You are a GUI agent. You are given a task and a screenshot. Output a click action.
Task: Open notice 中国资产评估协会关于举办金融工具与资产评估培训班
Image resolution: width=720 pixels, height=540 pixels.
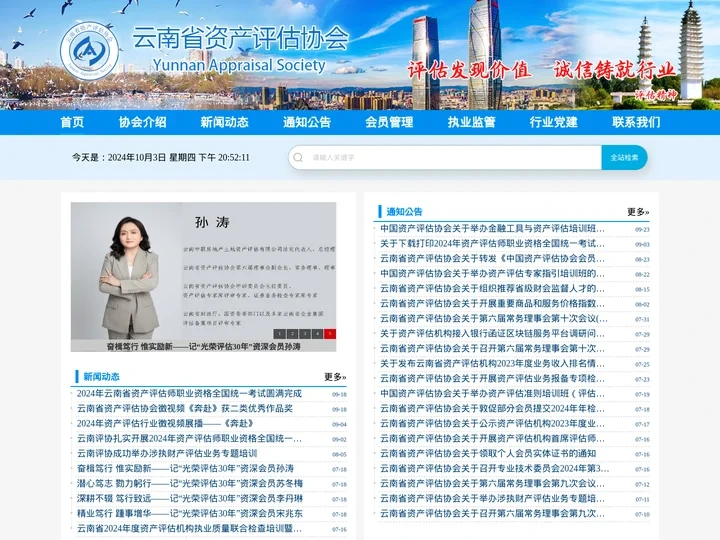tap(492, 228)
